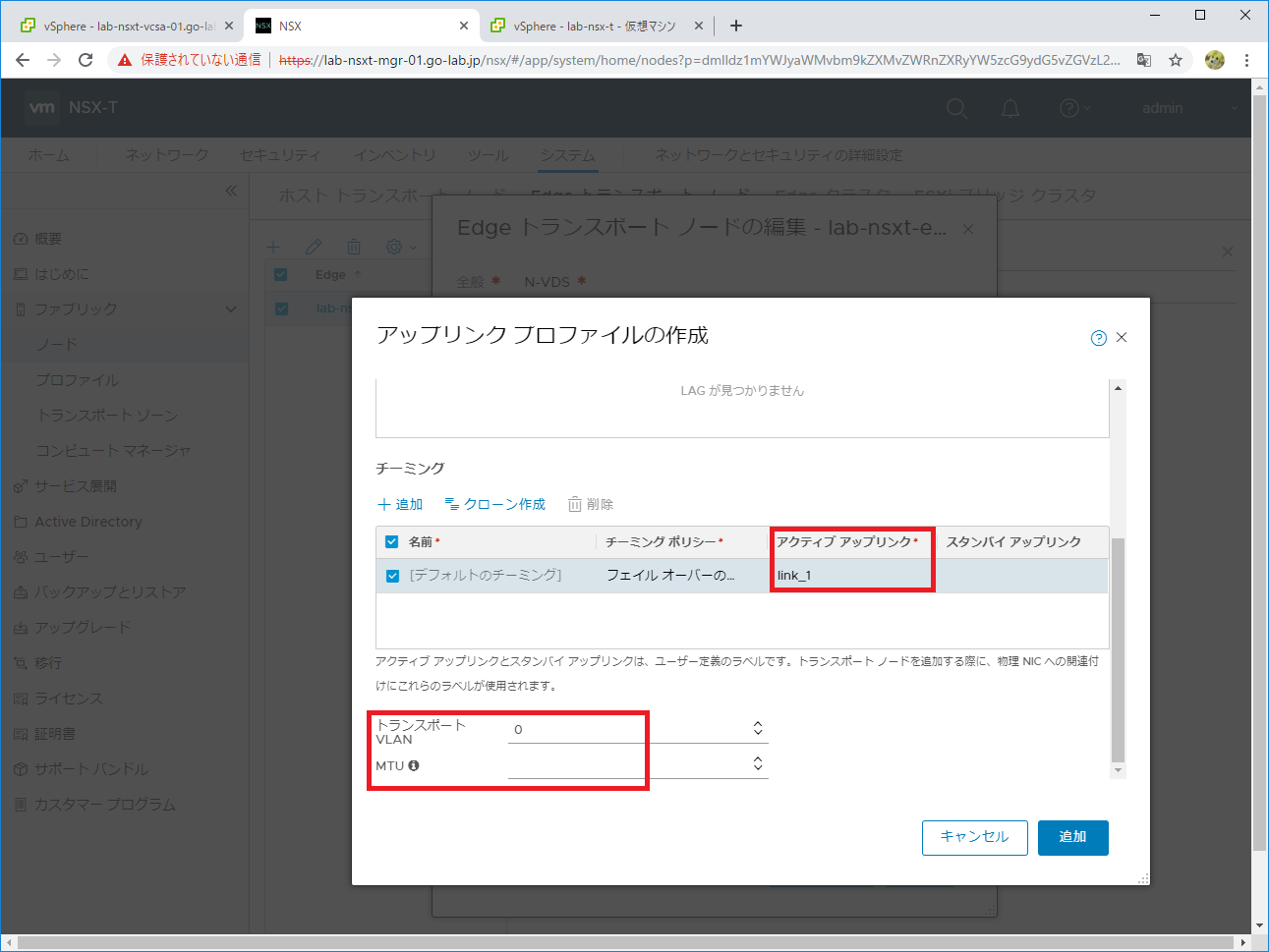Image resolution: width=1269 pixels, height=952 pixels.
Task: Click the link_1 active uplink cell
Action: coord(852,575)
